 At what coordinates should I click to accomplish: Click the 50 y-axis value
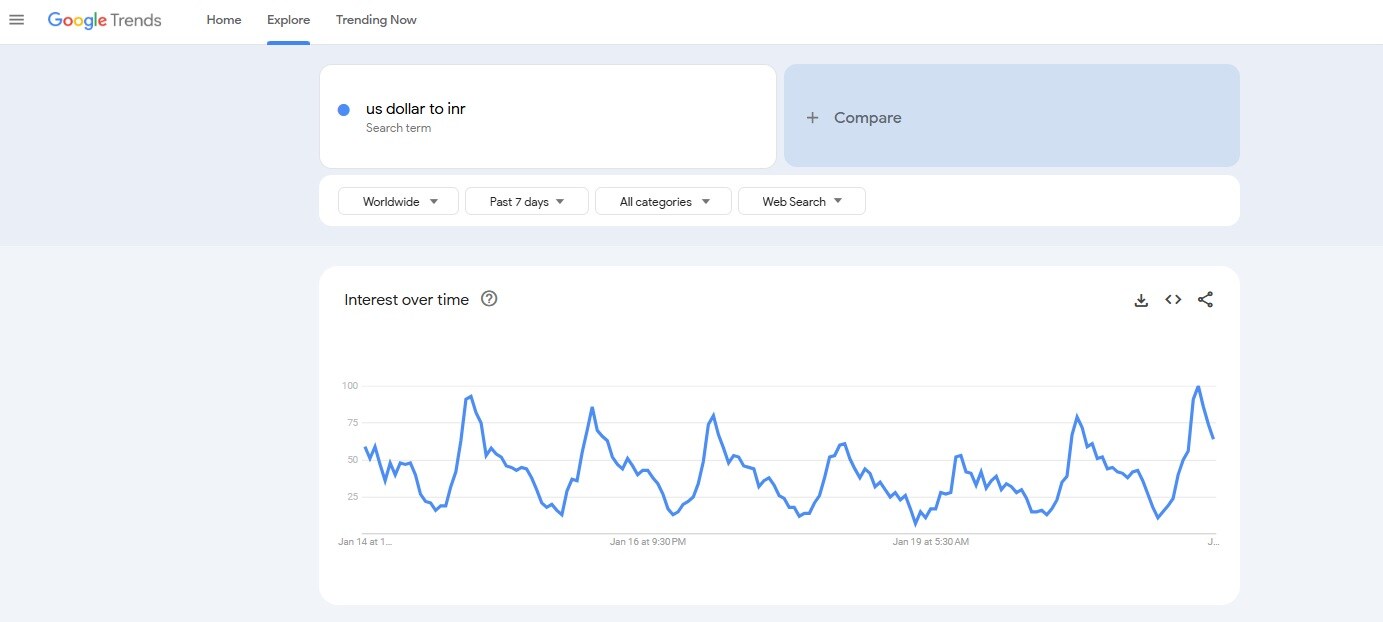coord(352,460)
